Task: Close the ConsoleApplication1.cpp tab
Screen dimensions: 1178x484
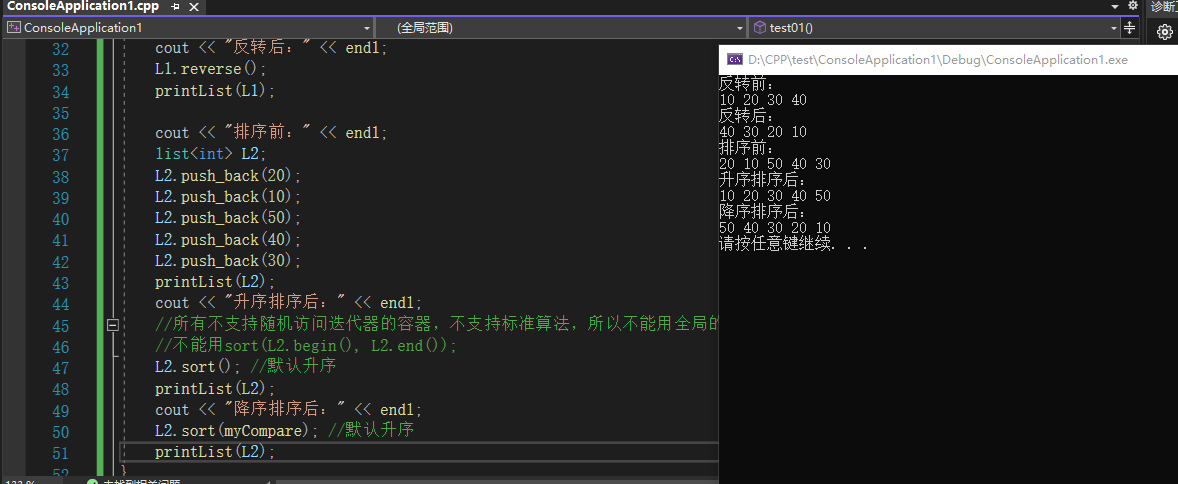Action: [x=194, y=6]
